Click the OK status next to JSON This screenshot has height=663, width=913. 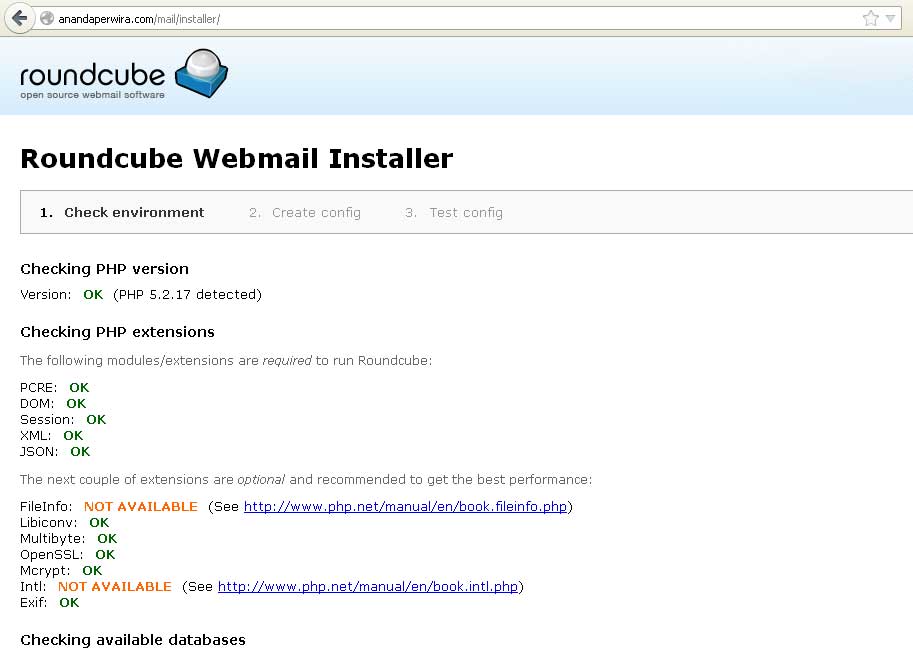tap(80, 451)
